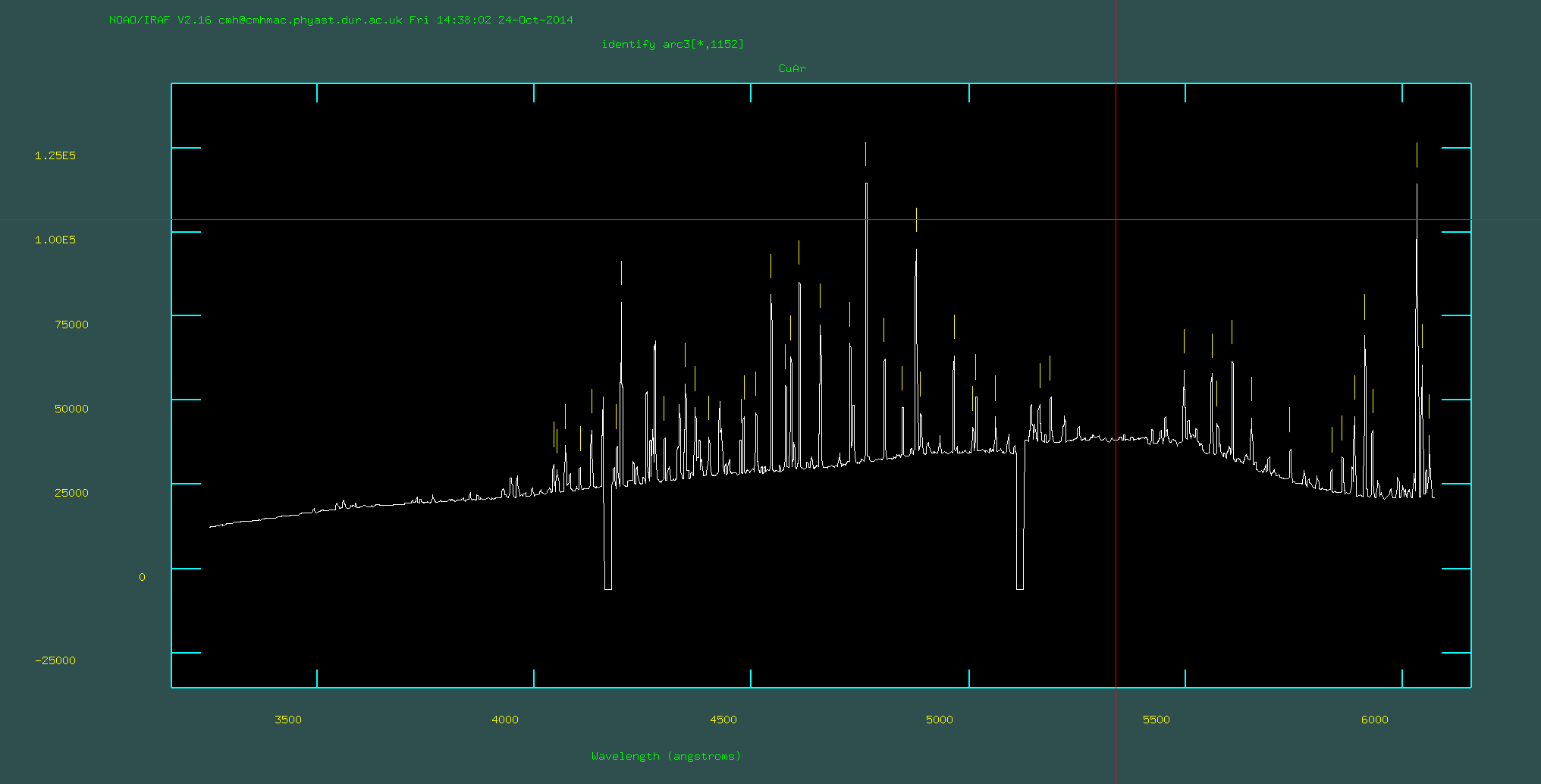Click the 6000 x-axis tick label

[x=1374, y=720]
